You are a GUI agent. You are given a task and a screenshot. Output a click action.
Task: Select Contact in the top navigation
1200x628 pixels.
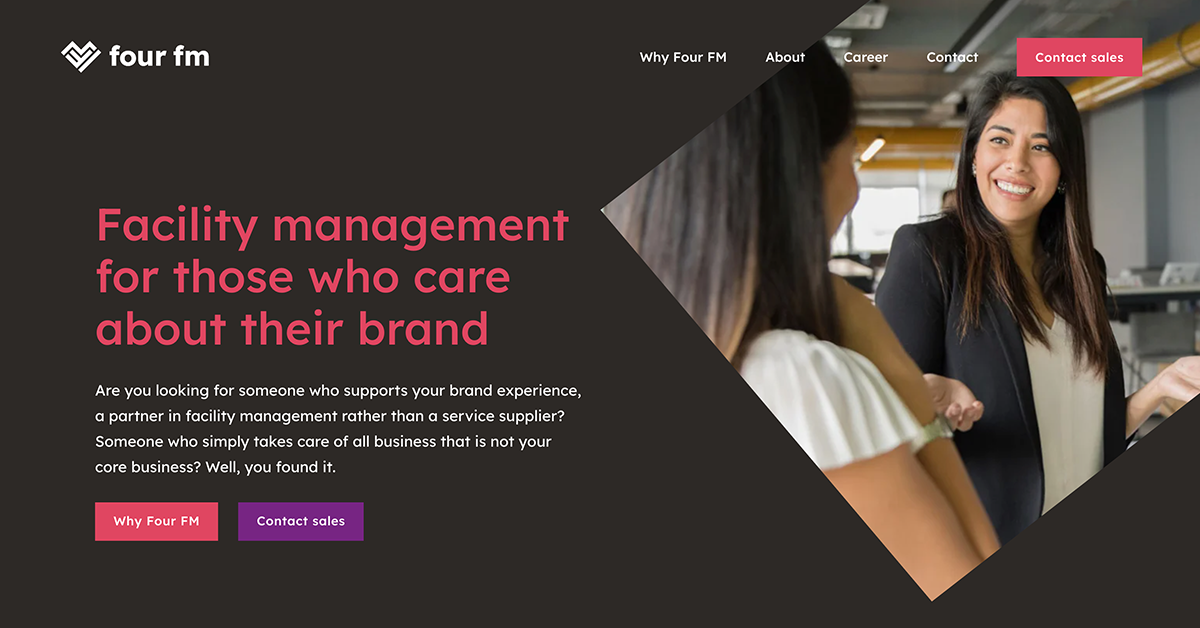click(952, 57)
